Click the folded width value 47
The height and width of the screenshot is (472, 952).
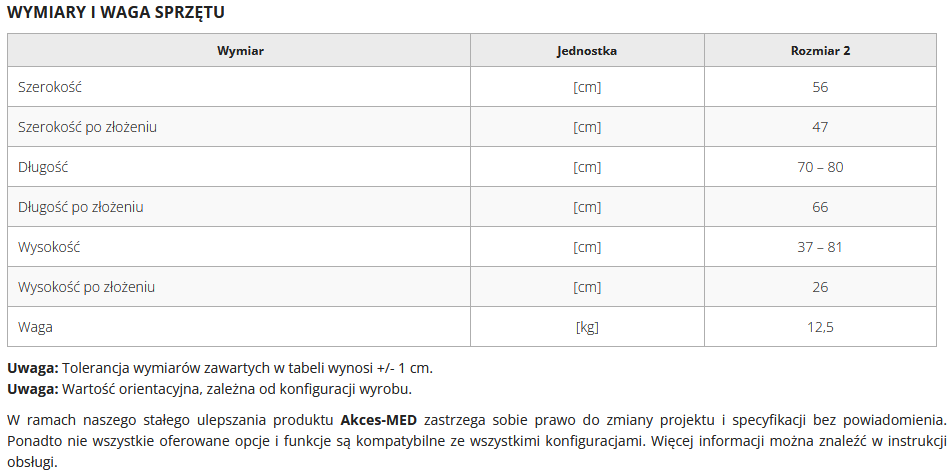coord(820,127)
